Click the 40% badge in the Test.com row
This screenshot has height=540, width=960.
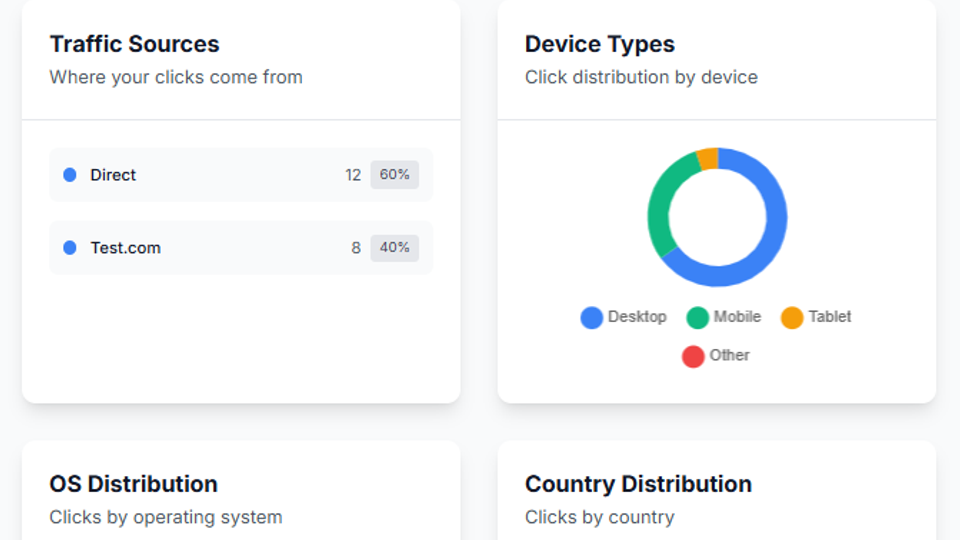395,248
